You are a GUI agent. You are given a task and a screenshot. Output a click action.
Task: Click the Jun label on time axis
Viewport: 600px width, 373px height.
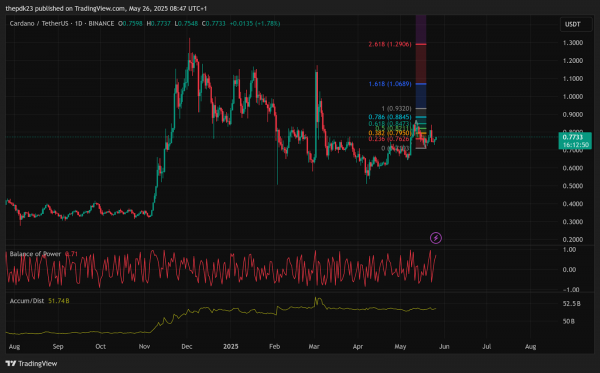[x=444, y=347]
